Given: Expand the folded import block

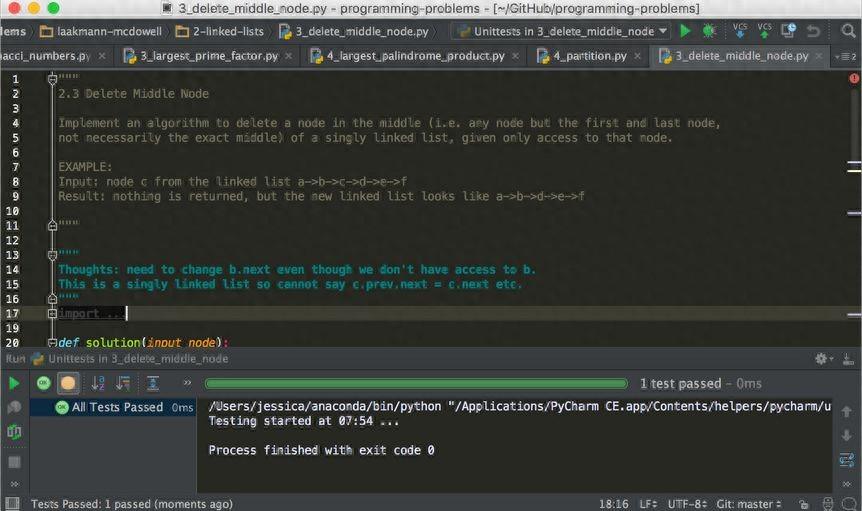Looking at the screenshot, I should (x=52, y=314).
